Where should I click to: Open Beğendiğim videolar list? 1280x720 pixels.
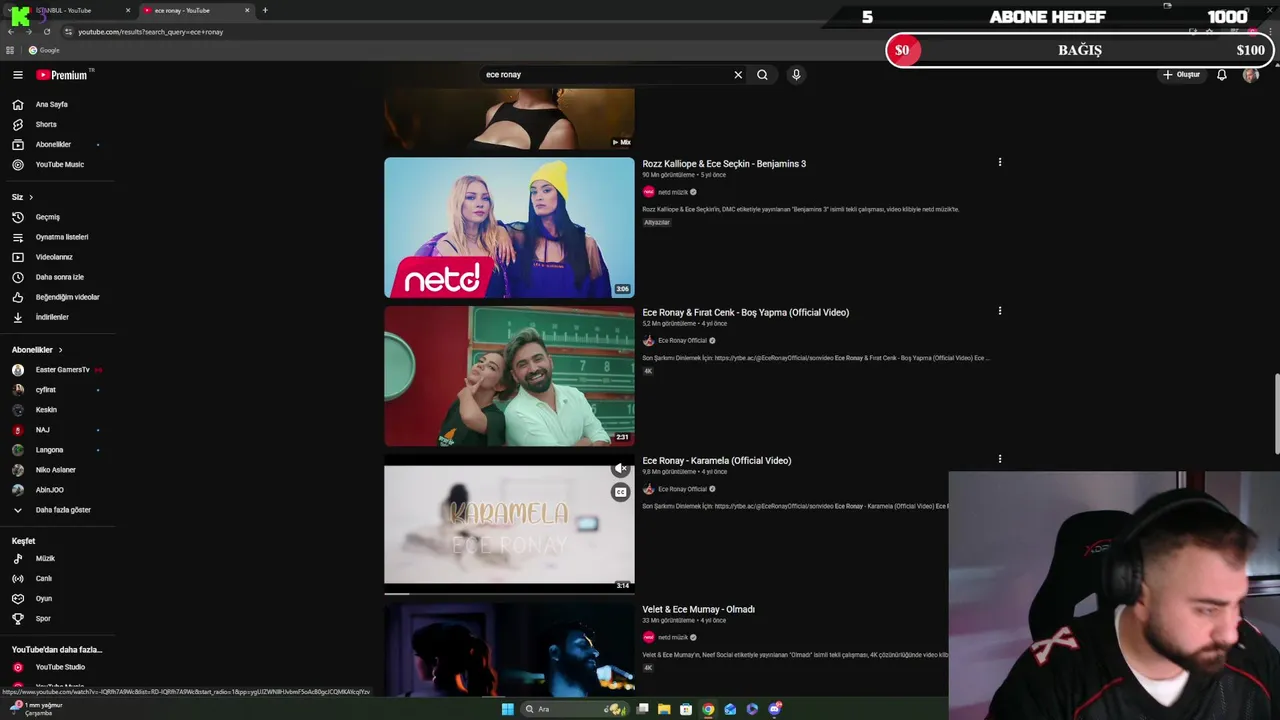[56, 297]
